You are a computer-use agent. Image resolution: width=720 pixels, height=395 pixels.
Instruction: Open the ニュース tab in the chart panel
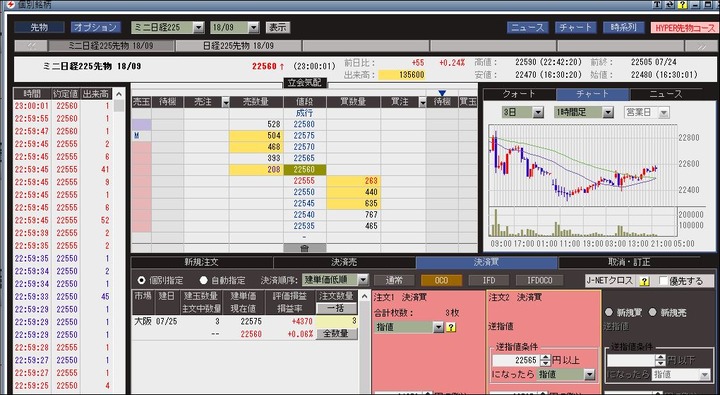[666, 94]
